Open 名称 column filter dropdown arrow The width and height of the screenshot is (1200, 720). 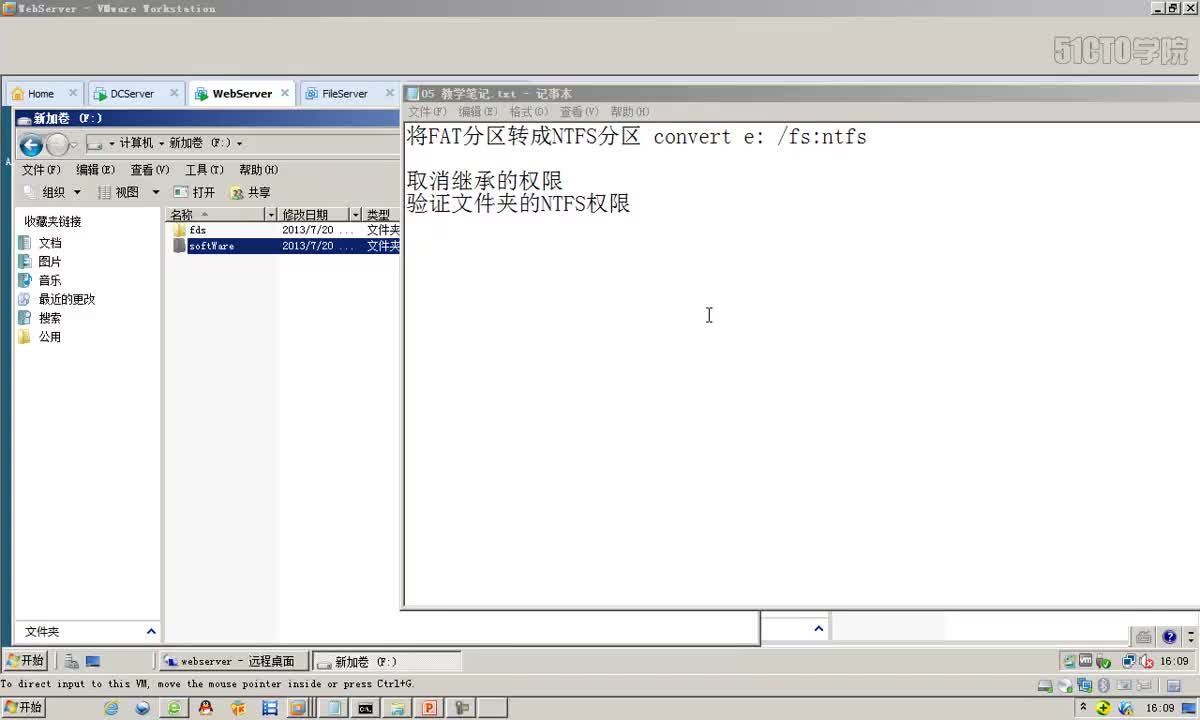(x=270, y=215)
